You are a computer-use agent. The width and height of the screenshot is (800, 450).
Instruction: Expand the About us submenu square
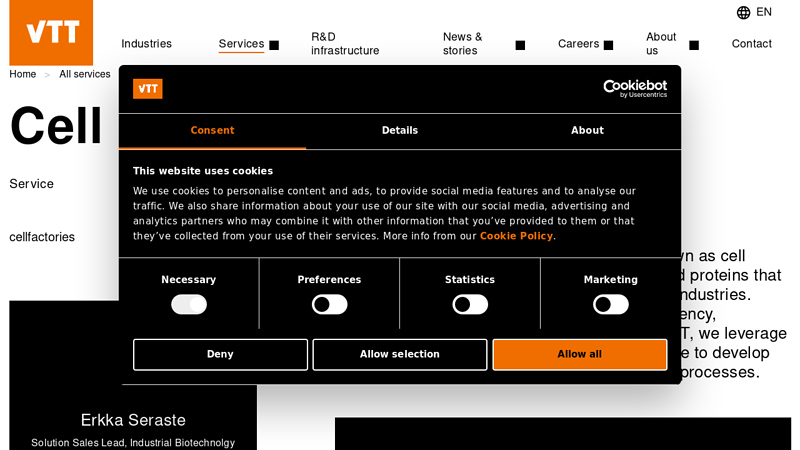[x=694, y=45]
